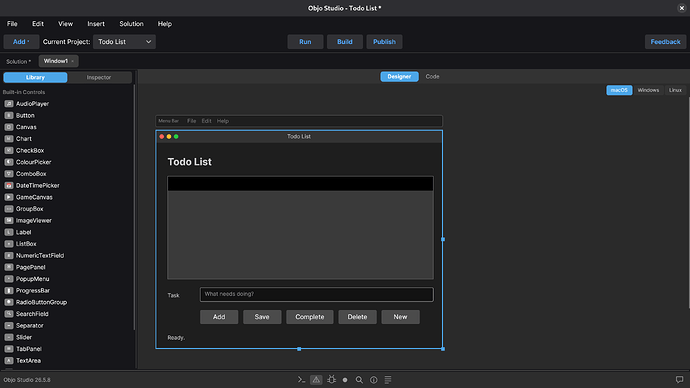690x388 pixels.
Task: Show the Inspector panel
Action: click(99, 77)
